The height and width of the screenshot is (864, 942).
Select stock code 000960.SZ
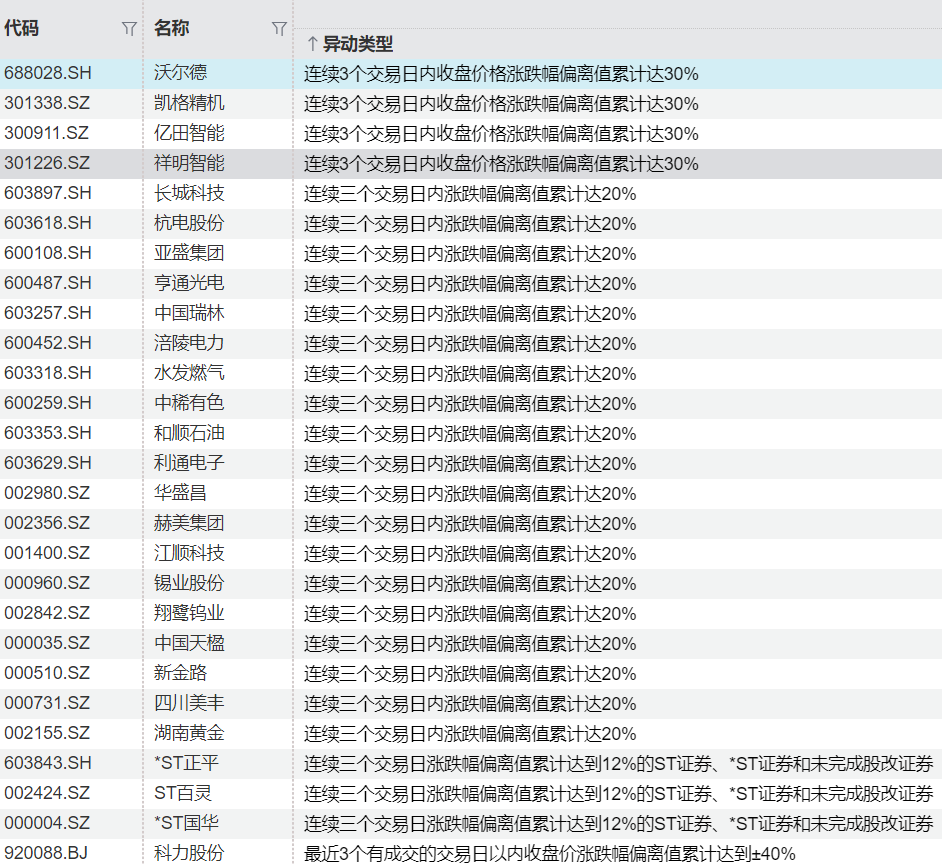(47, 583)
